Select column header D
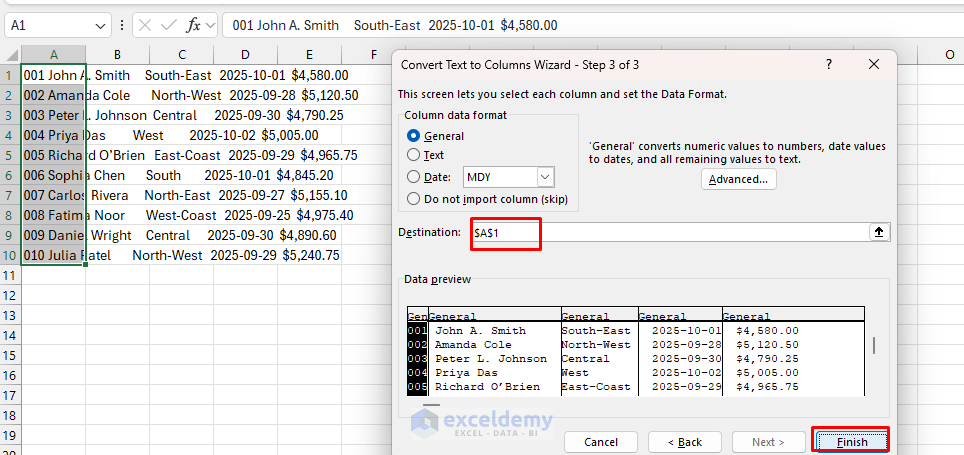The image size is (964, 455). click(x=245, y=54)
